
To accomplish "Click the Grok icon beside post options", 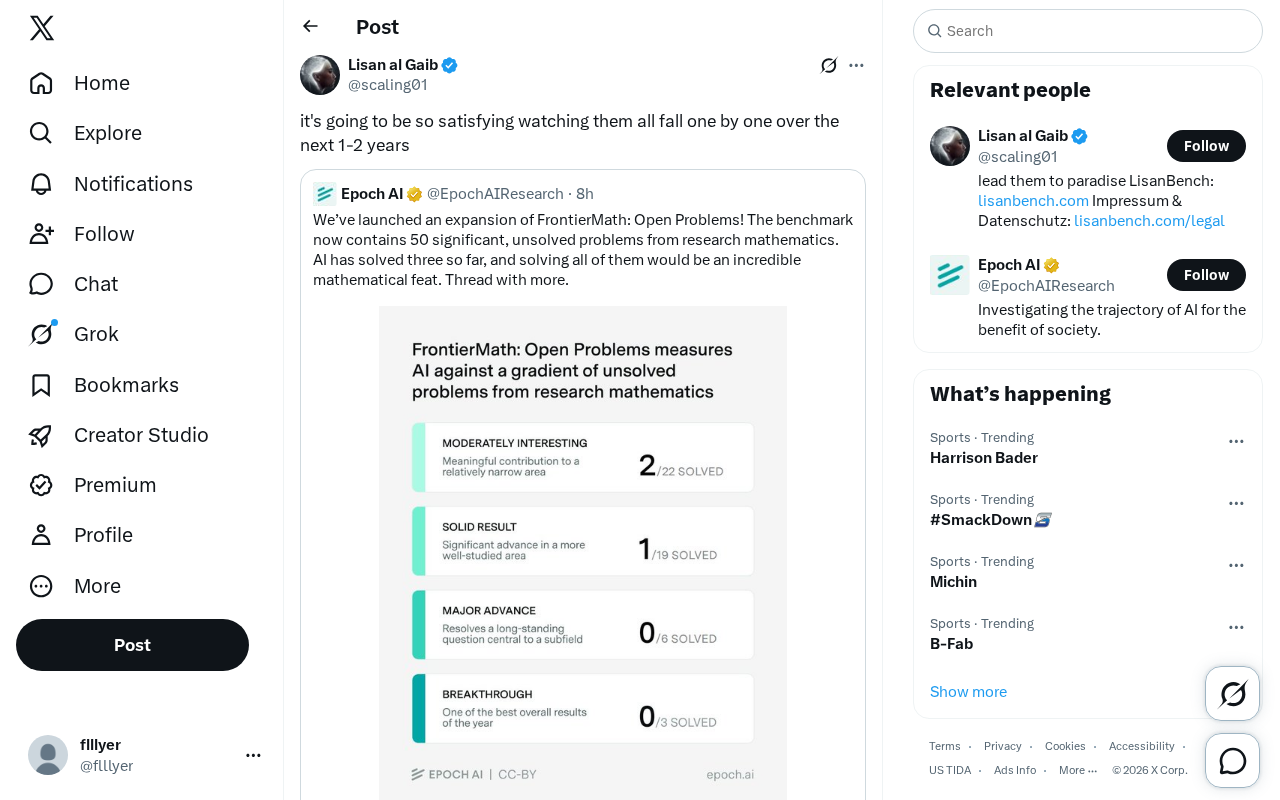I will pos(829,65).
